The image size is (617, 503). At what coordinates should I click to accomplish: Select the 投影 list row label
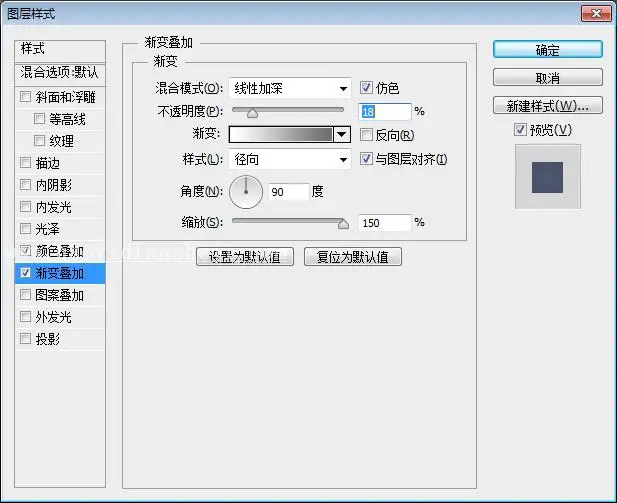tap(48, 339)
